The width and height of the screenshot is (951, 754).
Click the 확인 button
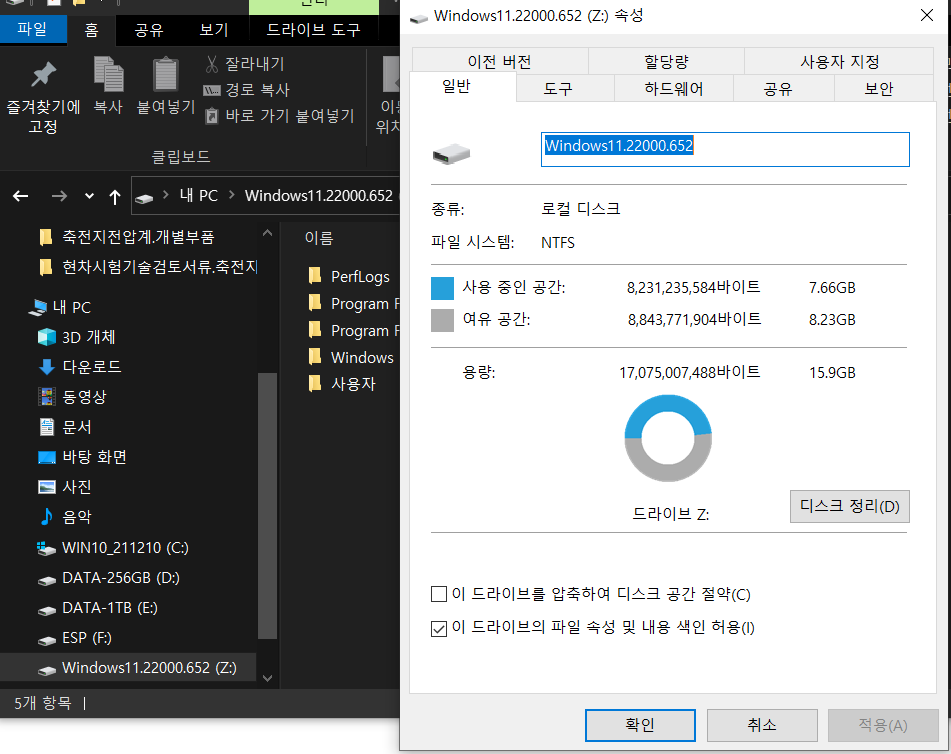click(640, 725)
